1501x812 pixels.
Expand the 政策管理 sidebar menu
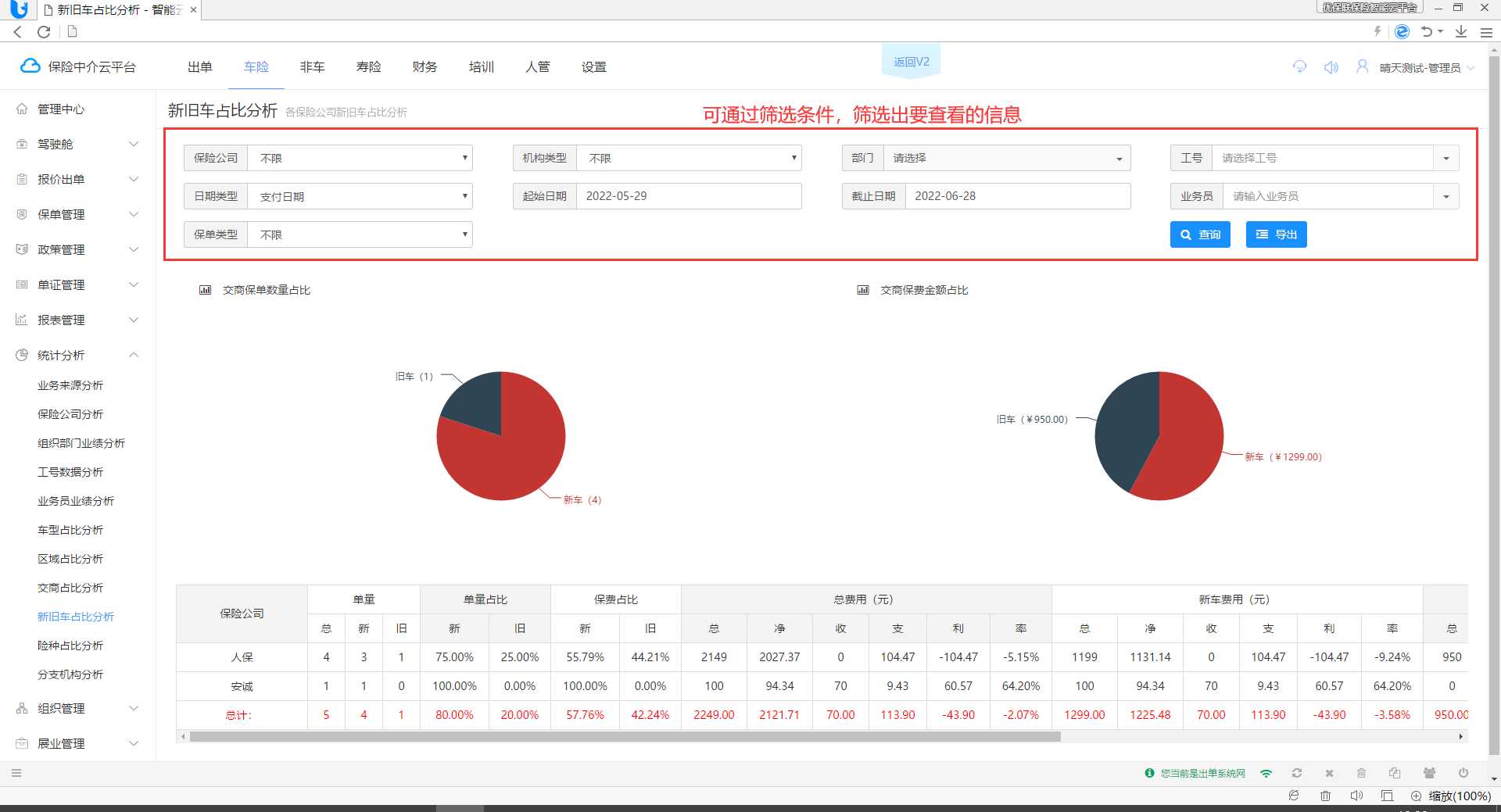[x=78, y=249]
